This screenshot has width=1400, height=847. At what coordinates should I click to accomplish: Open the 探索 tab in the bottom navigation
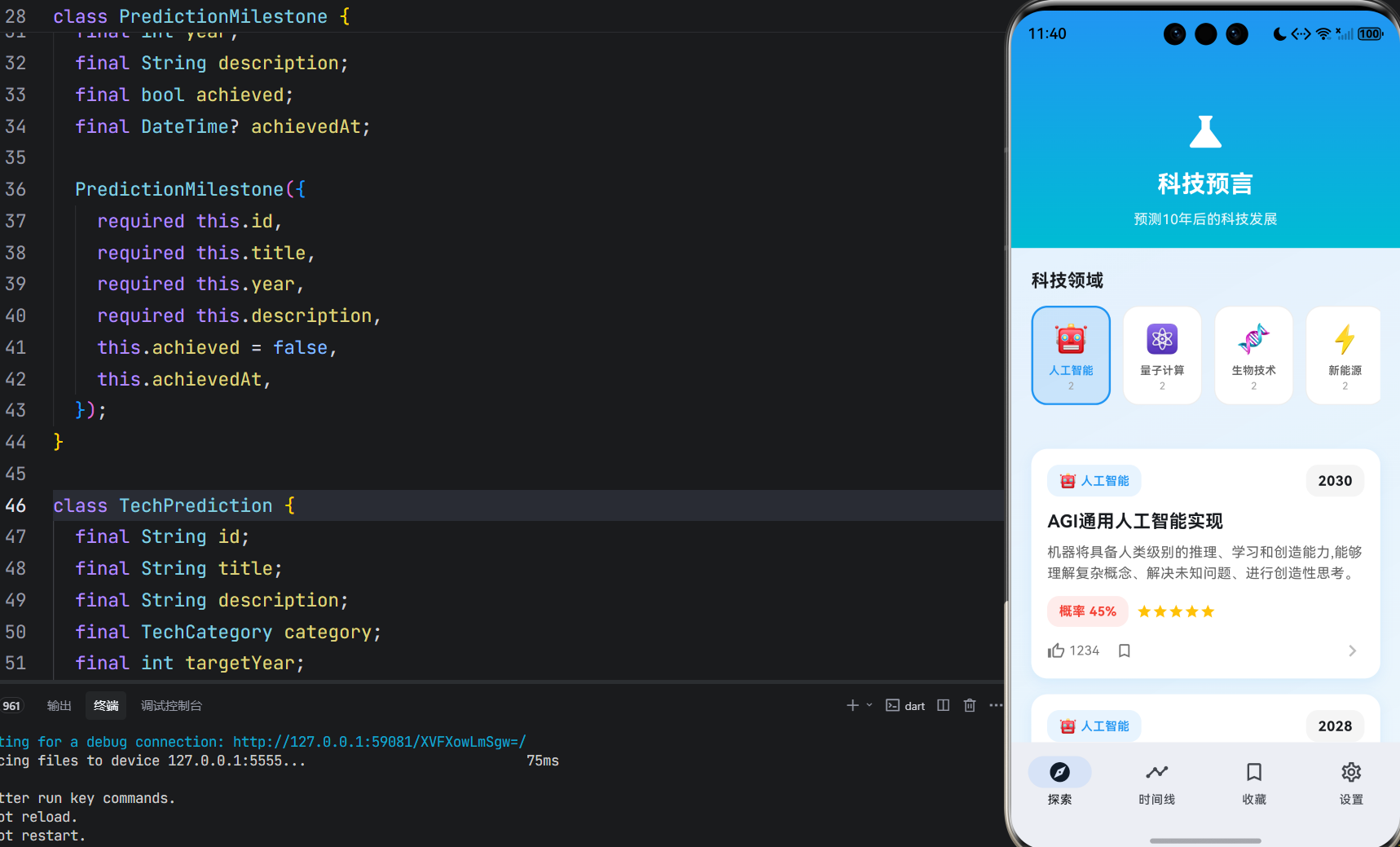(x=1059, y=783)
